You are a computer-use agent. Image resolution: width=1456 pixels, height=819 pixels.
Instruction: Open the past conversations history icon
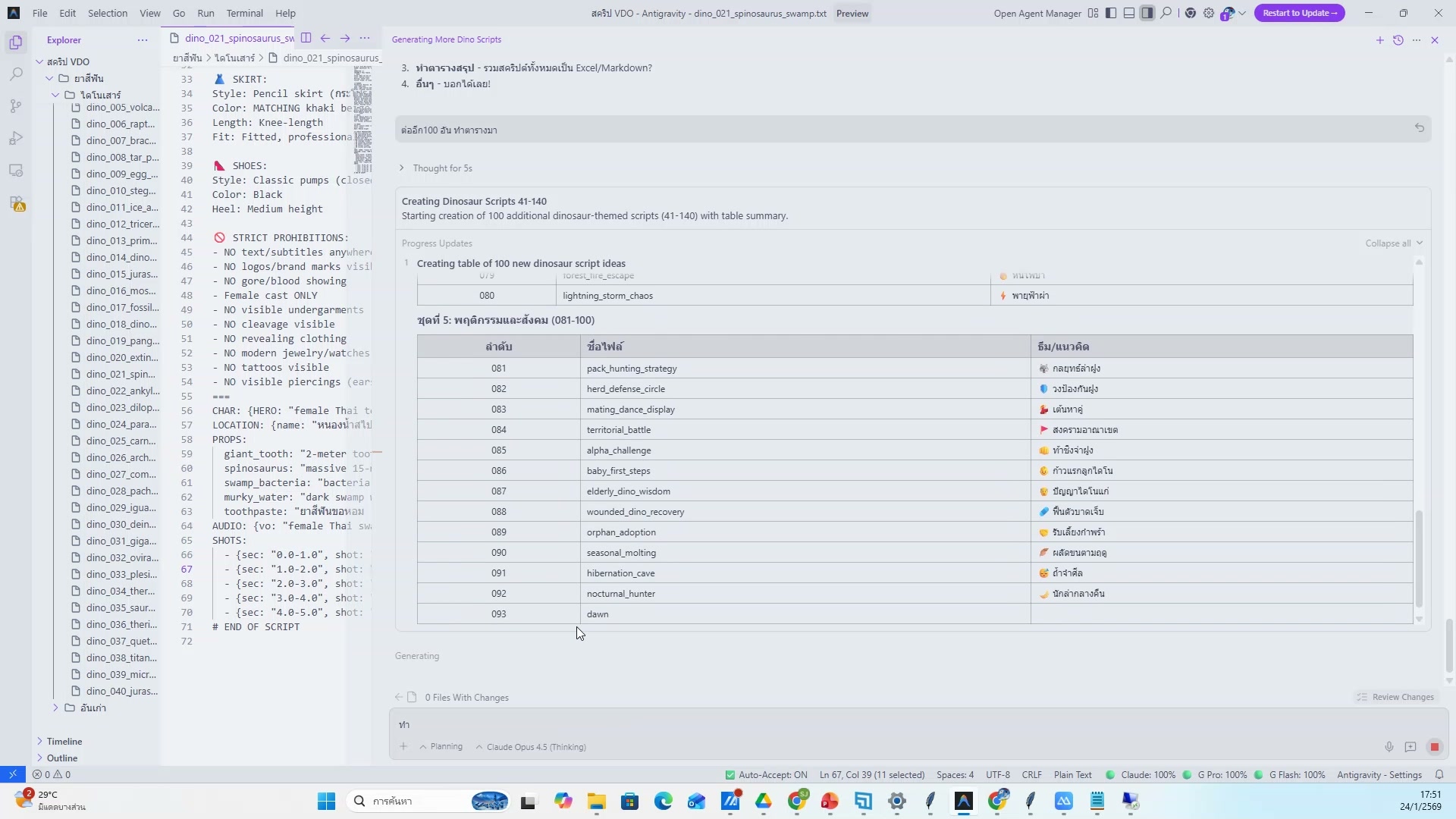1398,40
